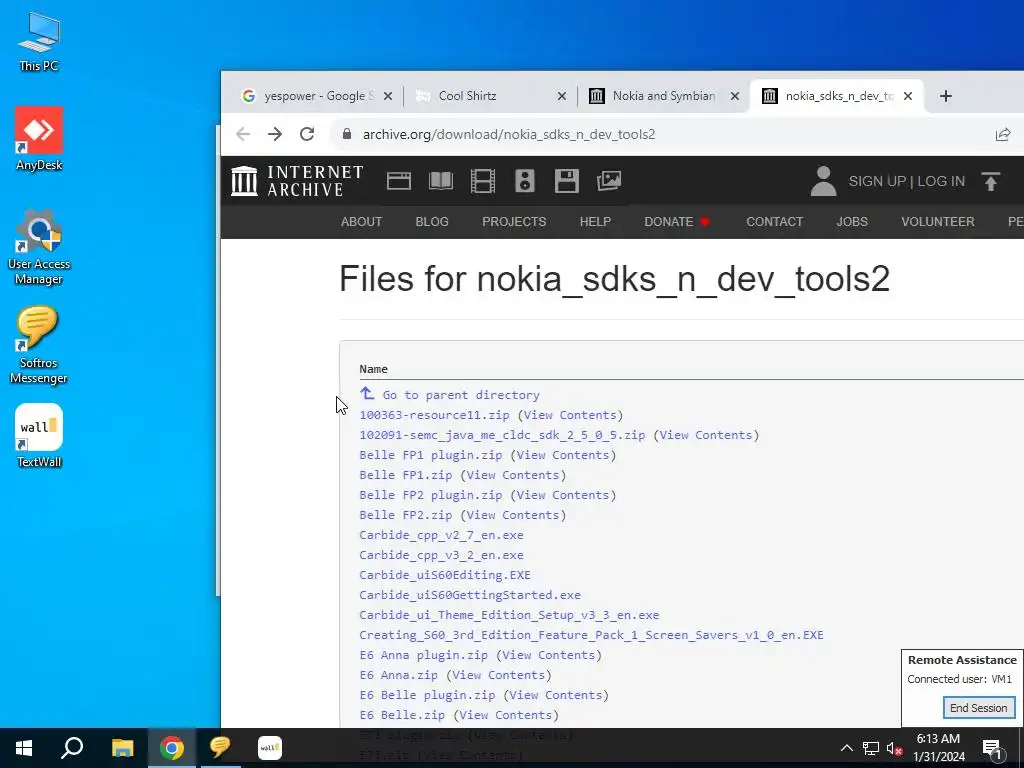Download Carbide_cpp_v3_2_en.exe

(x=441, y=555)
